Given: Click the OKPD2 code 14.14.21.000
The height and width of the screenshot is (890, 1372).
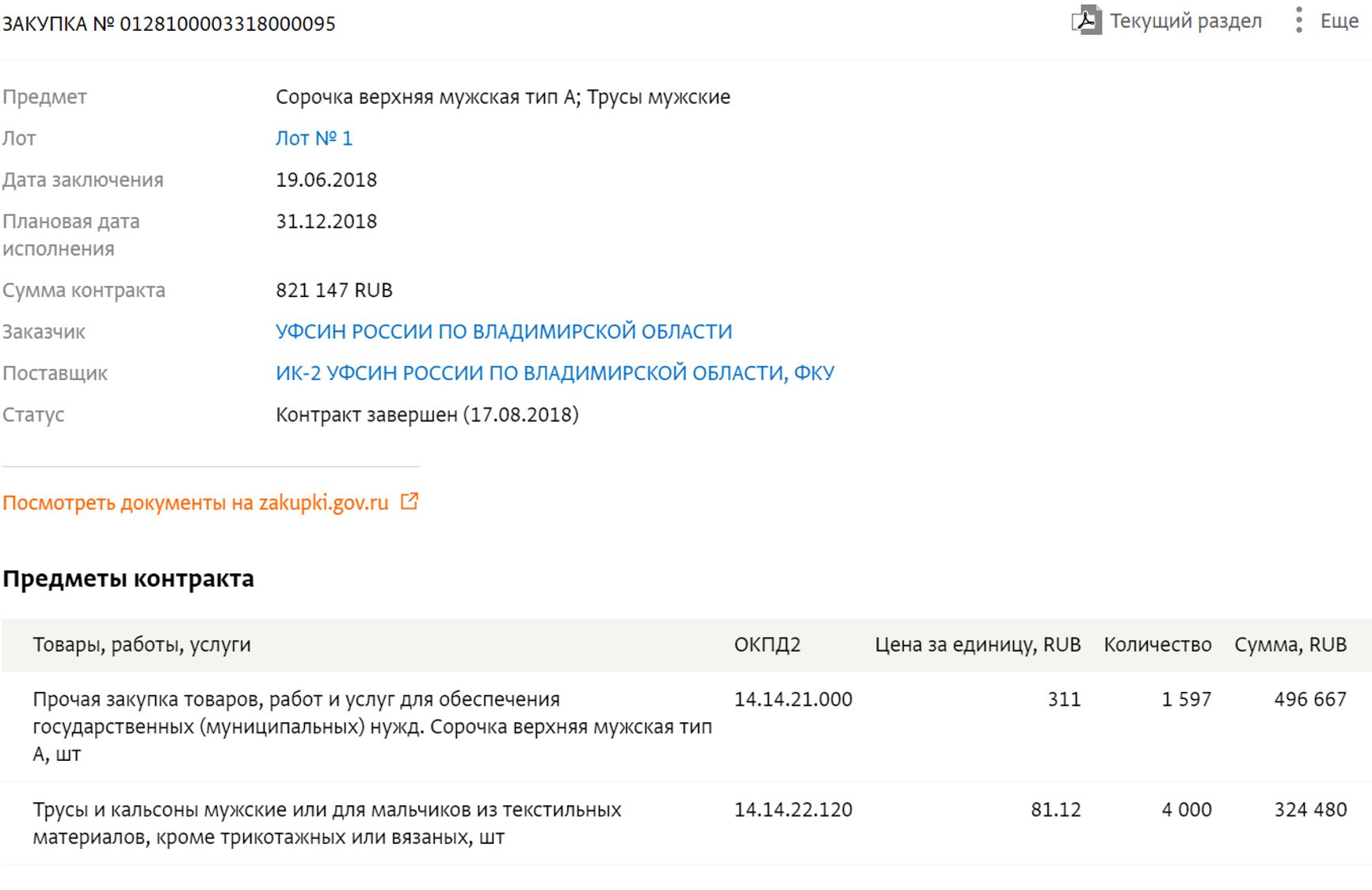Looking at the screenshot, I should click(793, 699).
